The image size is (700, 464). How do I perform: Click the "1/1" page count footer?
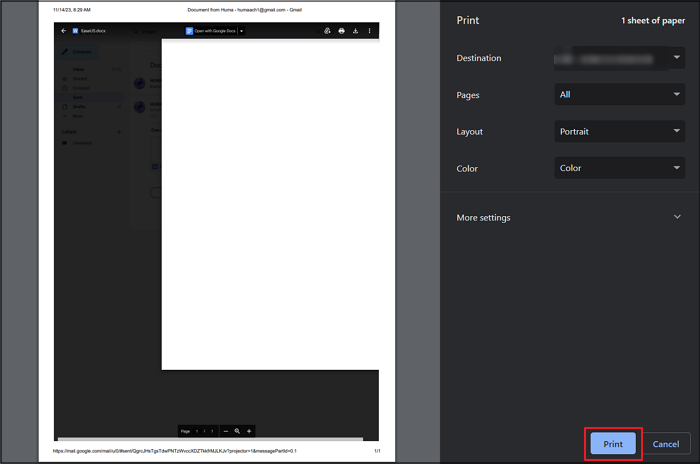click(377, 451)
